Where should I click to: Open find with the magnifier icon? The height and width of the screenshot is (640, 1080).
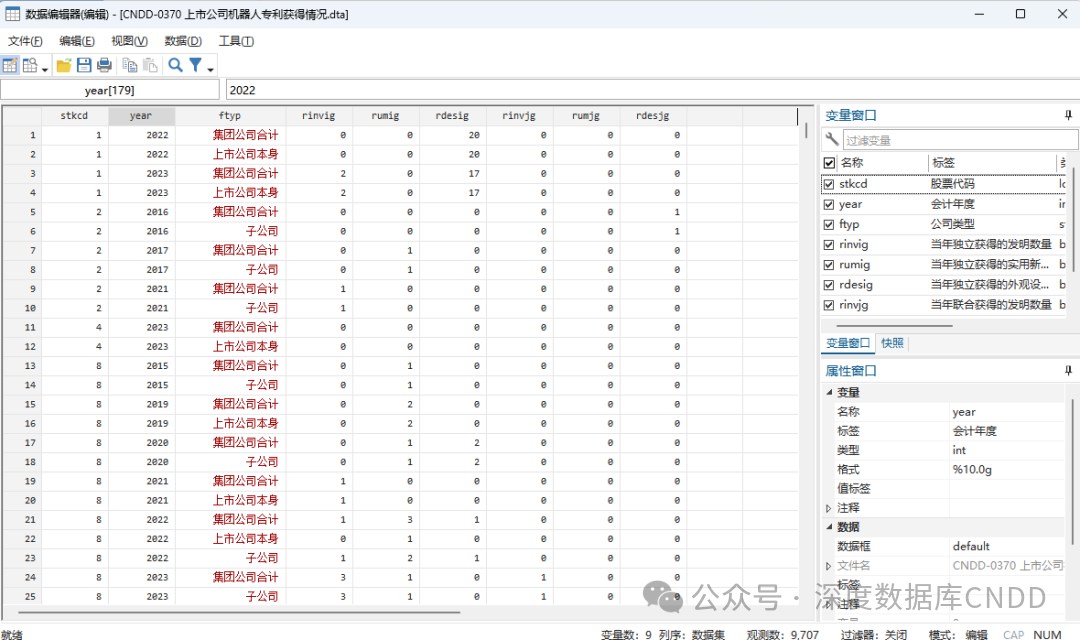176,65
